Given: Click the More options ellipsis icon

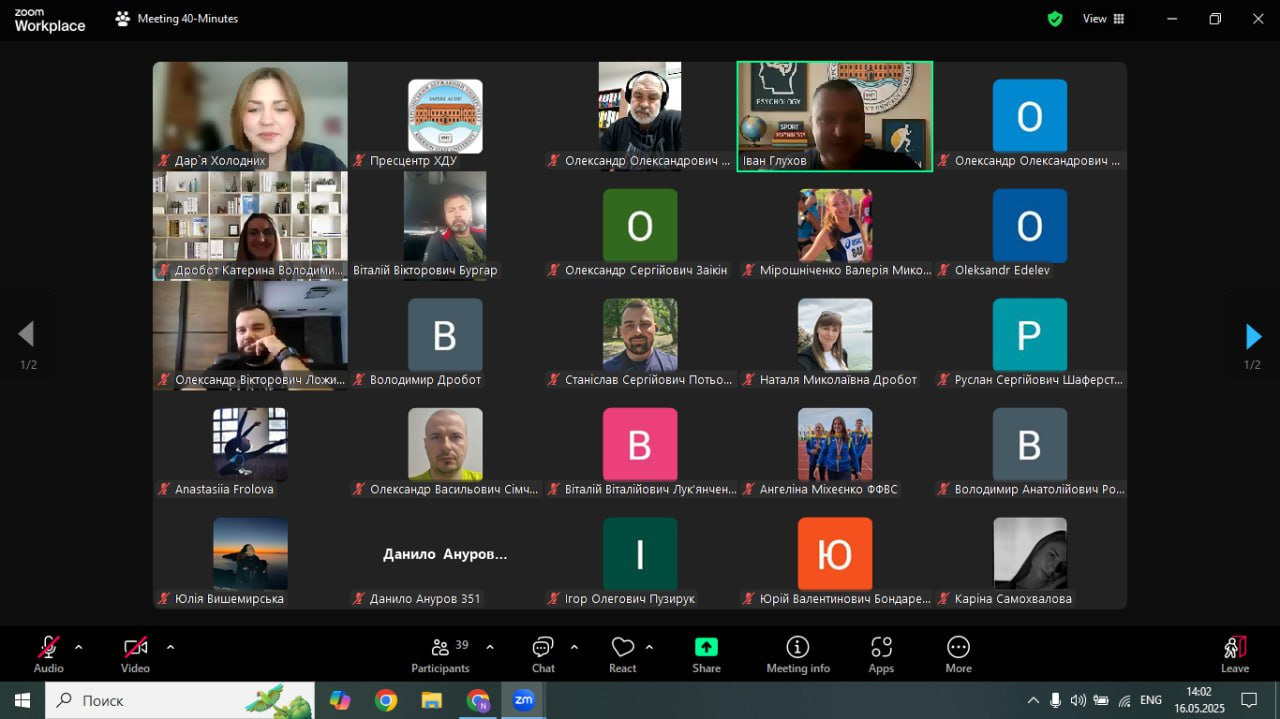Looking at the screenshot, I should pyautogui.click(x=958, y=647).
